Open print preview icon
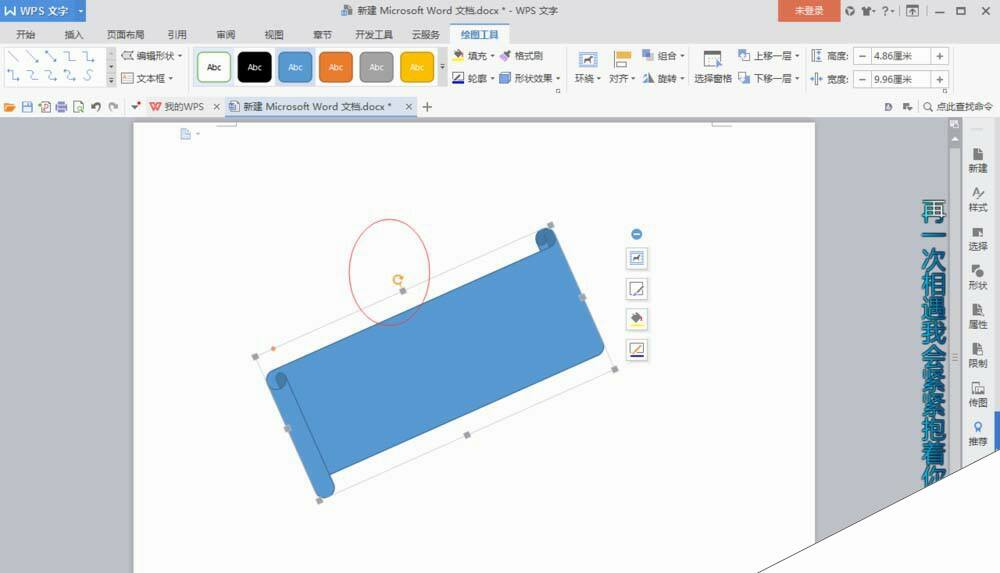Image resolution: width=1000 pixels, height=573 pixels. (x=78, y=107)
